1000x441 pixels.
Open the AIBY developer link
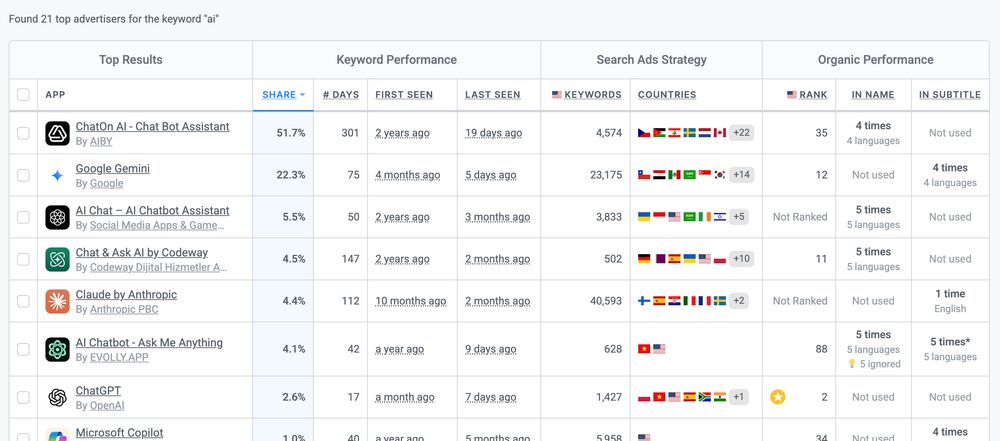101,141
